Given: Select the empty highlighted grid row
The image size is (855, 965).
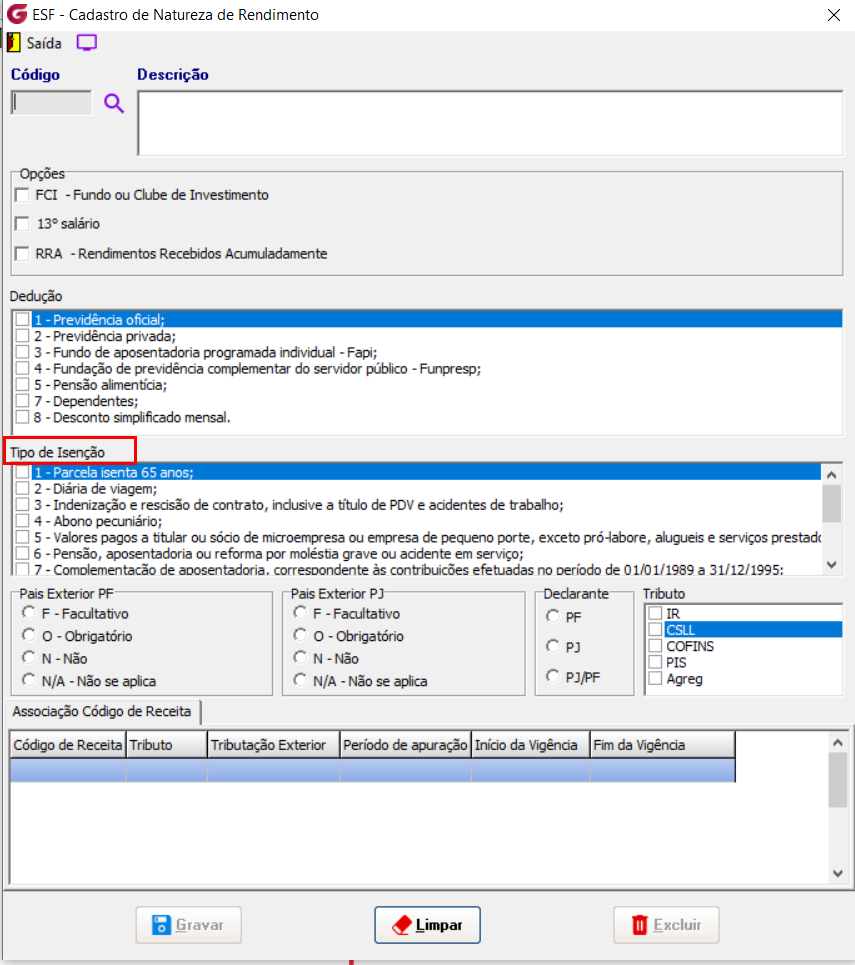Looking at the screenshot, I should tap(372, 770).
